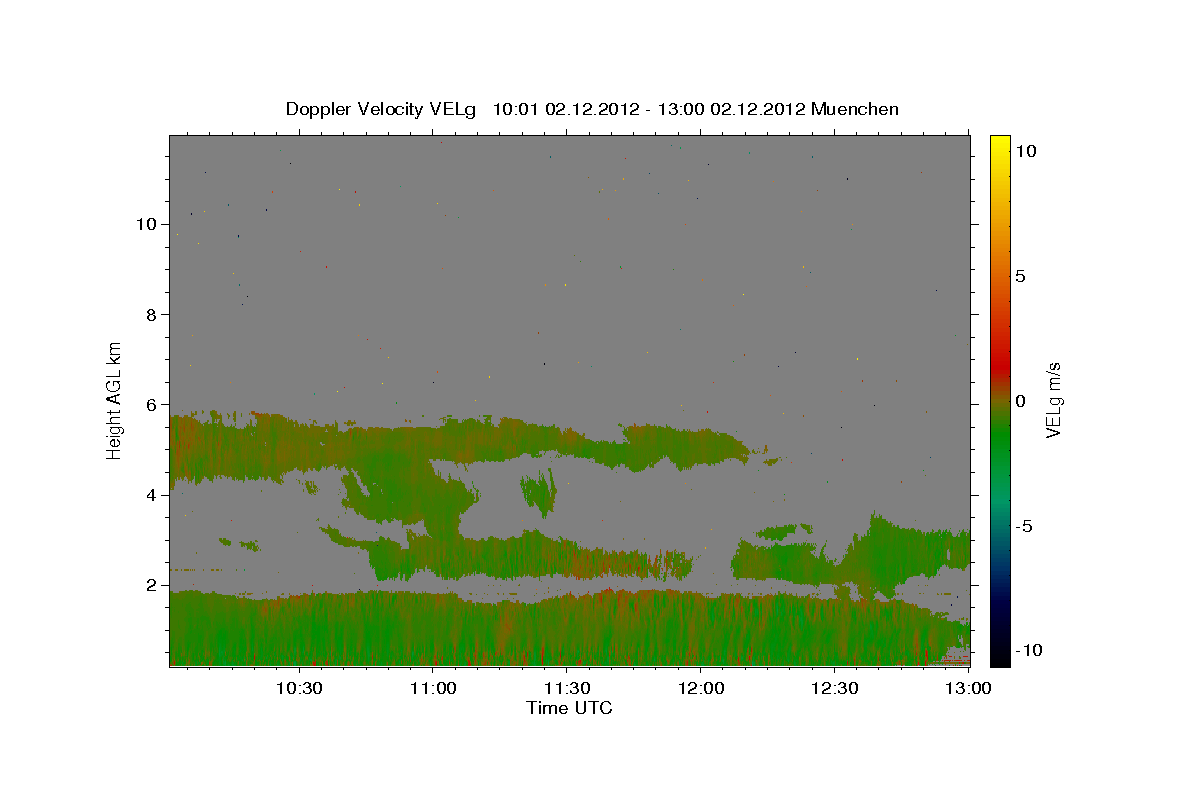Click the colorbar value 10 label
The height and width of the screenshot is (800, 1200).
1026,151
